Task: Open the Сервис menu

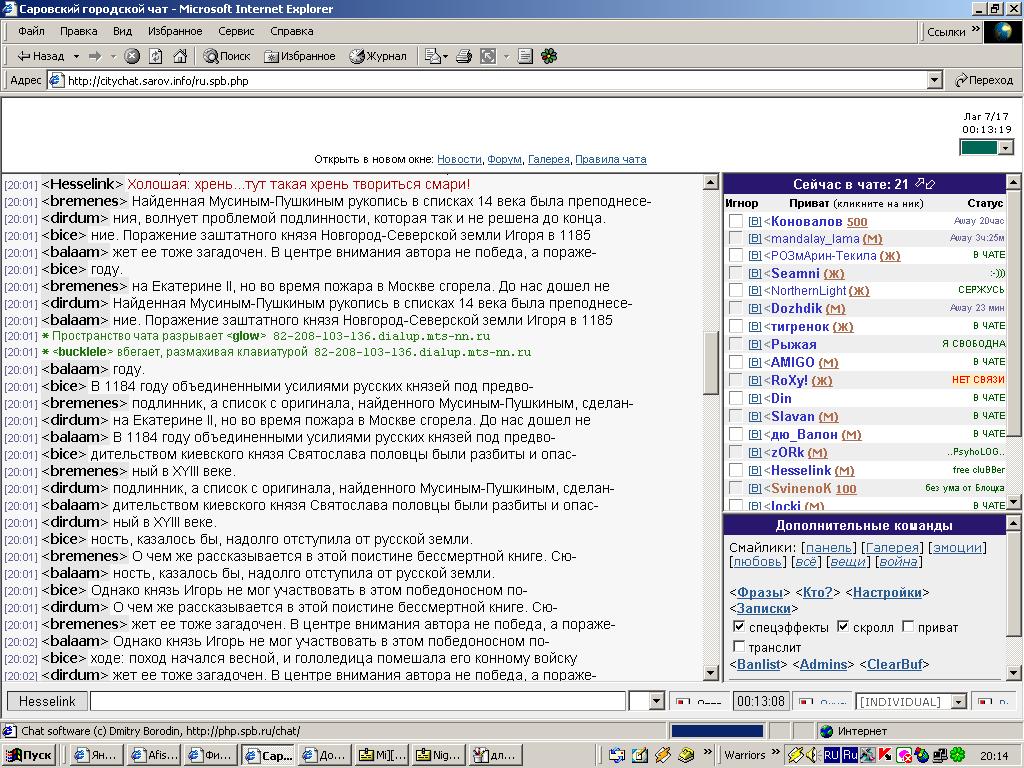Action: (x=236, y=31)
